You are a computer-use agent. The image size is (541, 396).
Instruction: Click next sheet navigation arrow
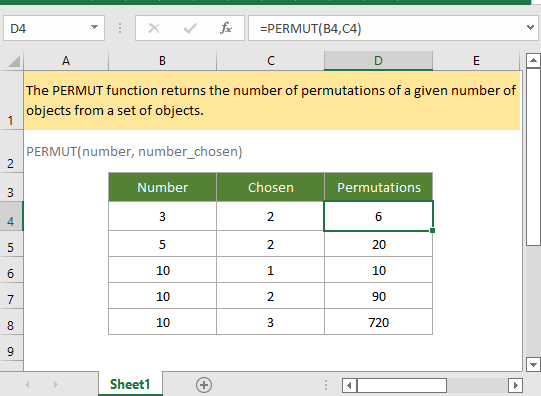coord(56,384)
